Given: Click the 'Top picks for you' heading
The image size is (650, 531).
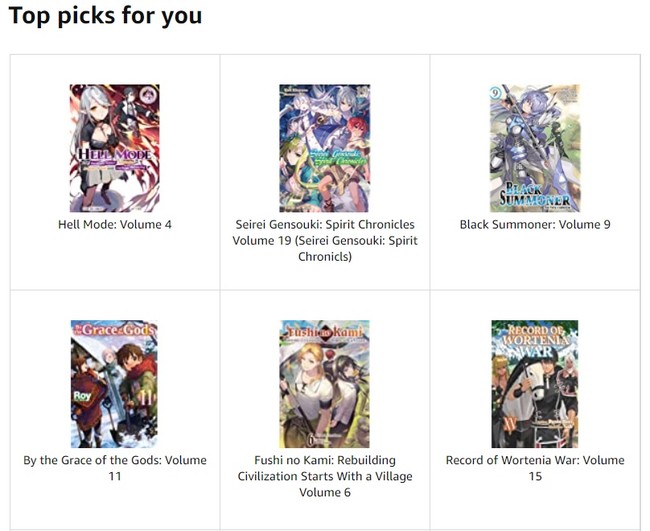Looking at the screenshot, I should tap(105, 16).
